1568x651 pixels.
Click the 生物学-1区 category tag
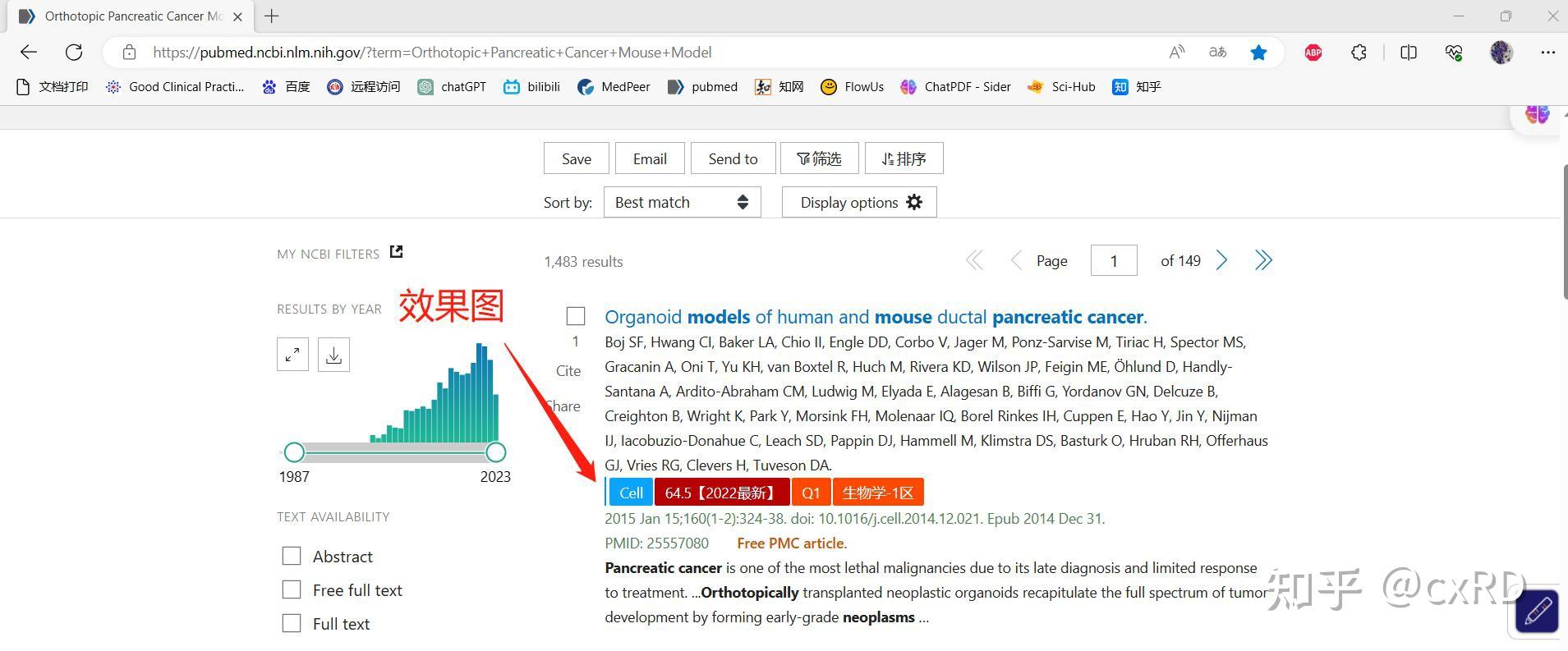click(878, 493)
